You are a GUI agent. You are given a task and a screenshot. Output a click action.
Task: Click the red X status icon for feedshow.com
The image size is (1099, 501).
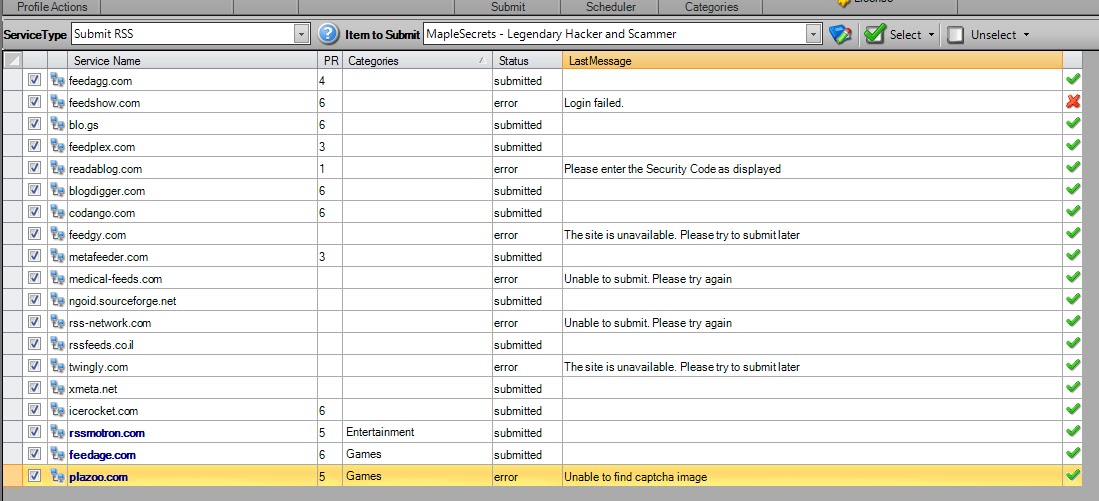click(1072, 102)
